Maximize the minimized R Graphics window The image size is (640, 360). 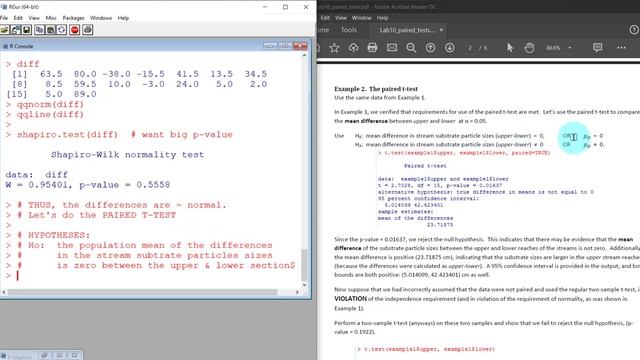coord(59,356)
